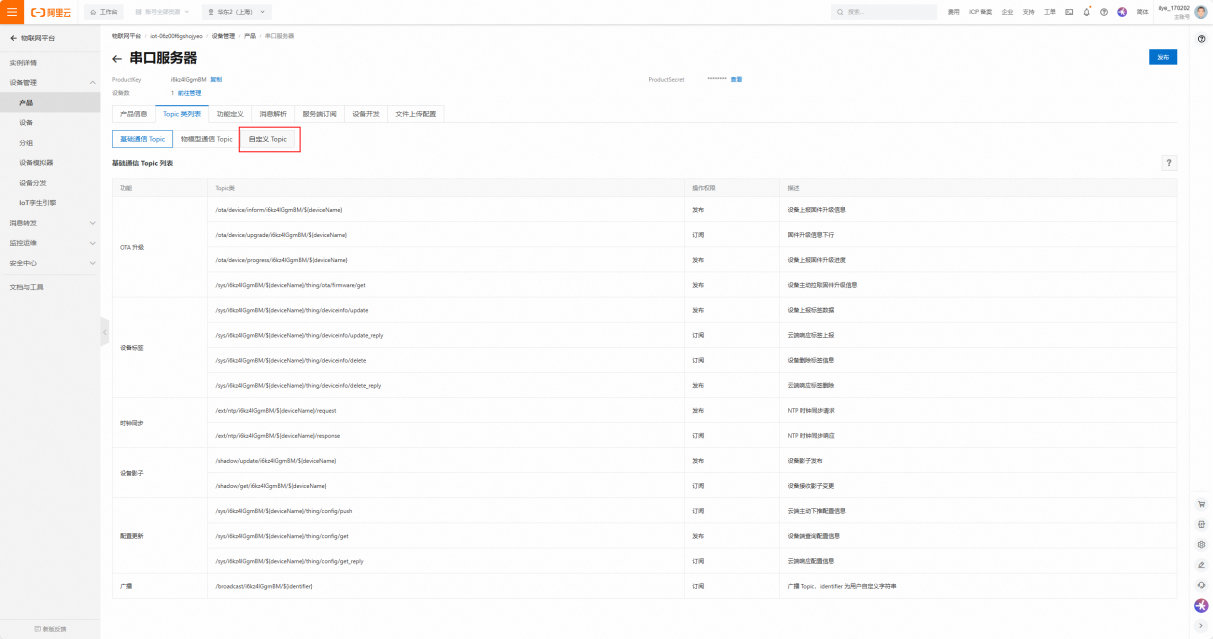Click the blue 发布 button
1213x639 pixels.
pos(1162,57)
